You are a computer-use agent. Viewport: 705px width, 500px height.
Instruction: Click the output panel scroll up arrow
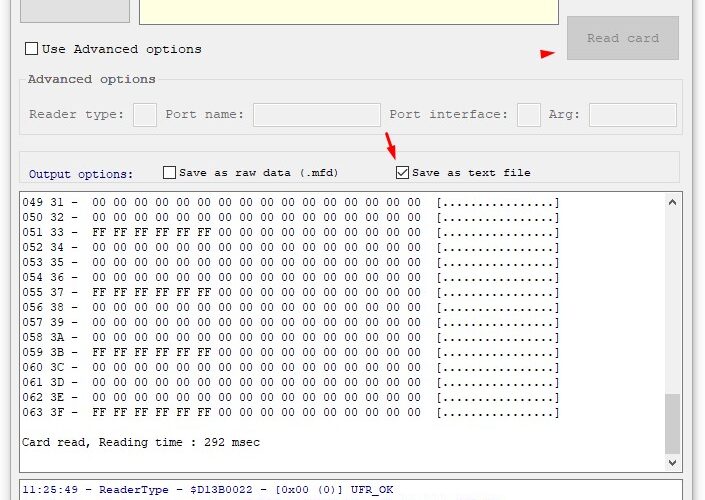point(673,201)
